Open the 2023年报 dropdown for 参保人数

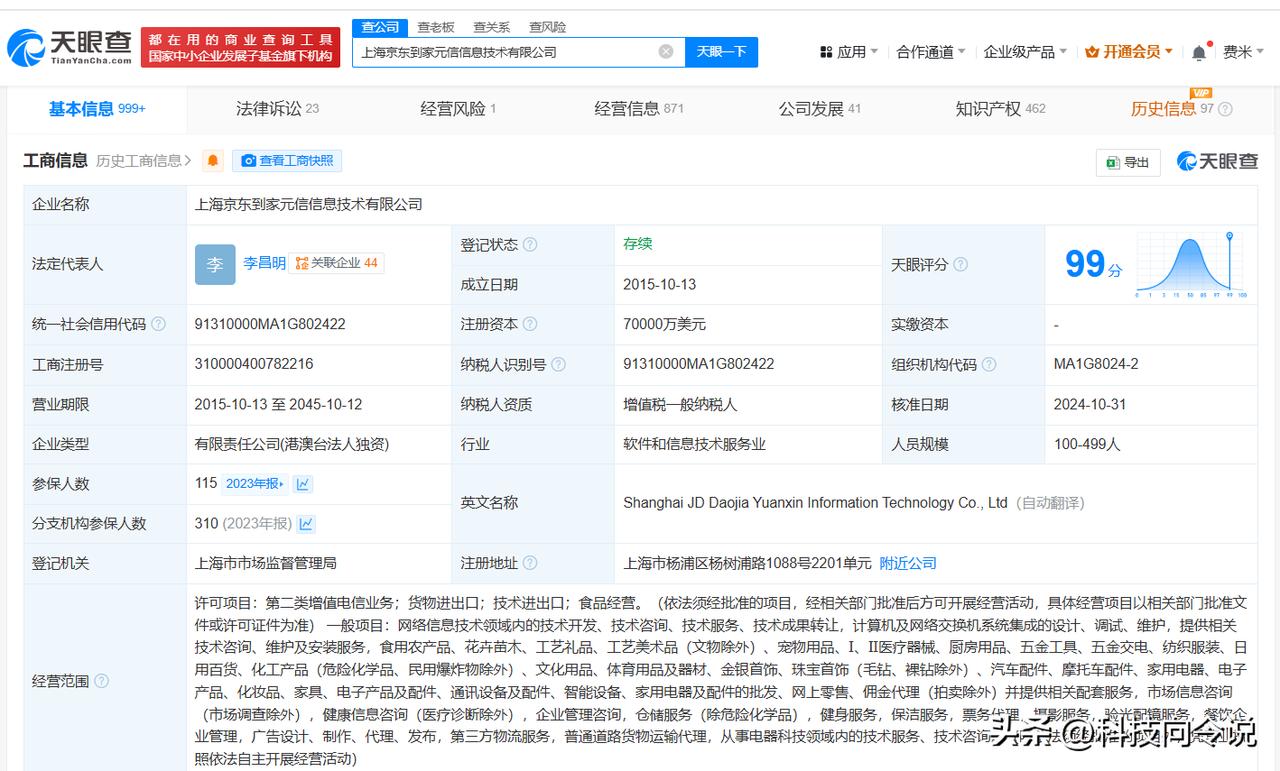[254, 483]
